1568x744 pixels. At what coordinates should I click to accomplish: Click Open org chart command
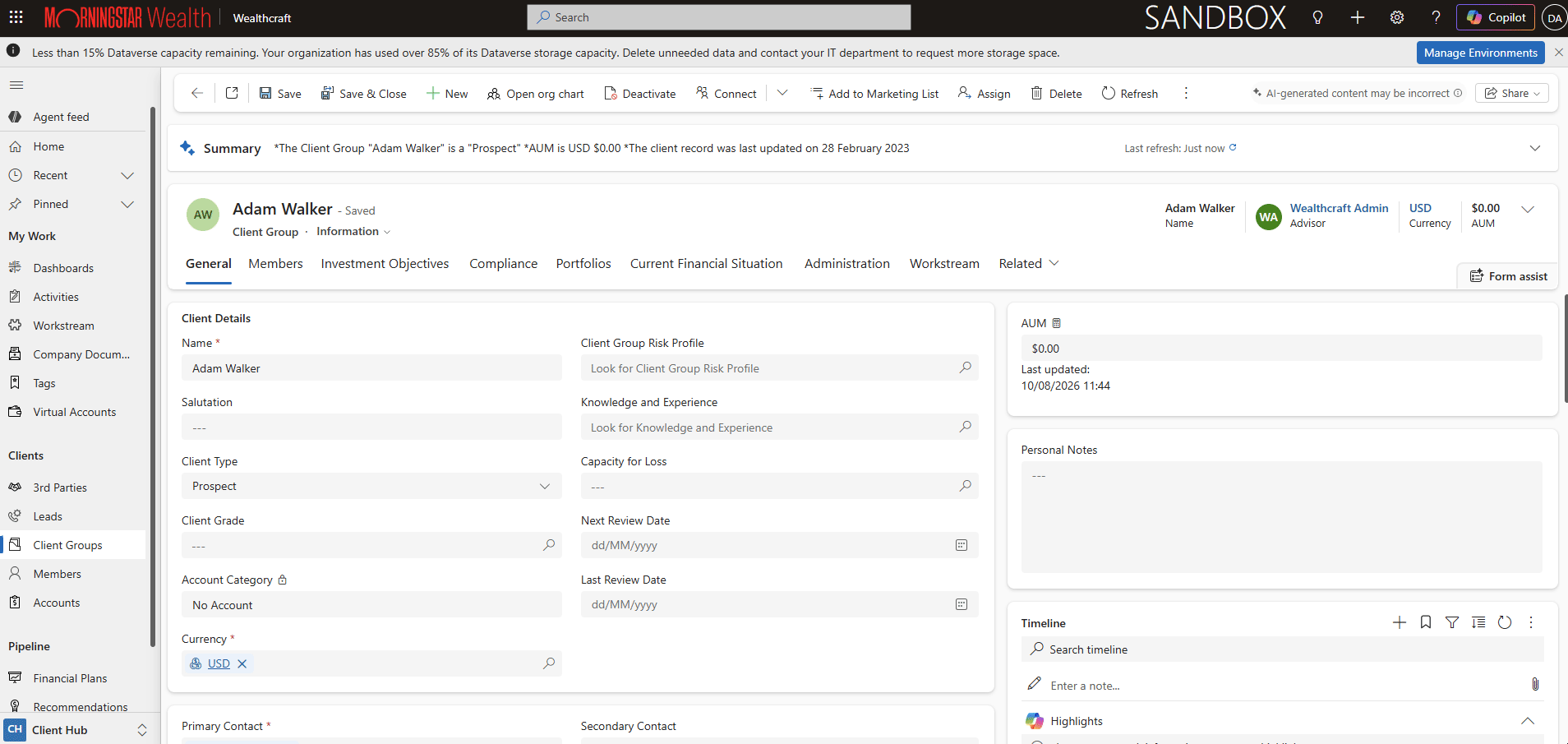(x=535, y=94)
